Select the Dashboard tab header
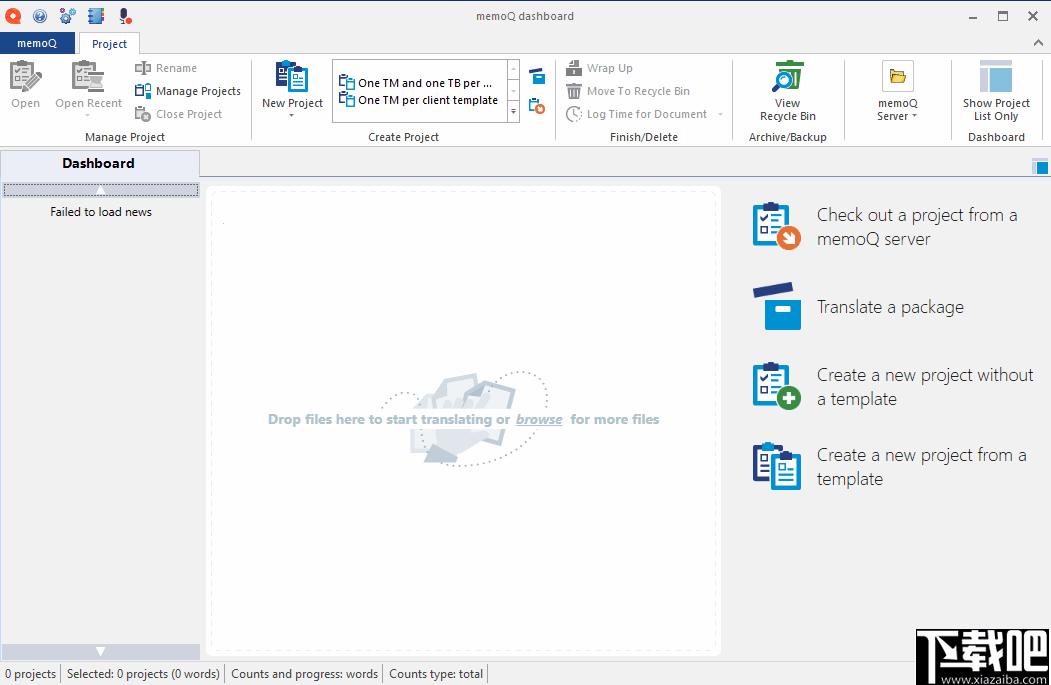This screenshot has height=685, width=1051. [x=99, y=163]
